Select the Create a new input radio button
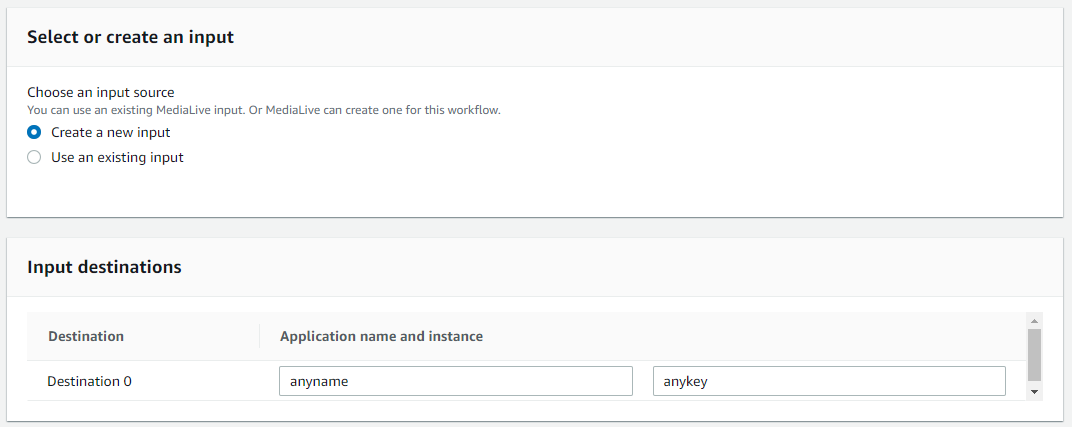1072x427 pixels. pos(34,132)
